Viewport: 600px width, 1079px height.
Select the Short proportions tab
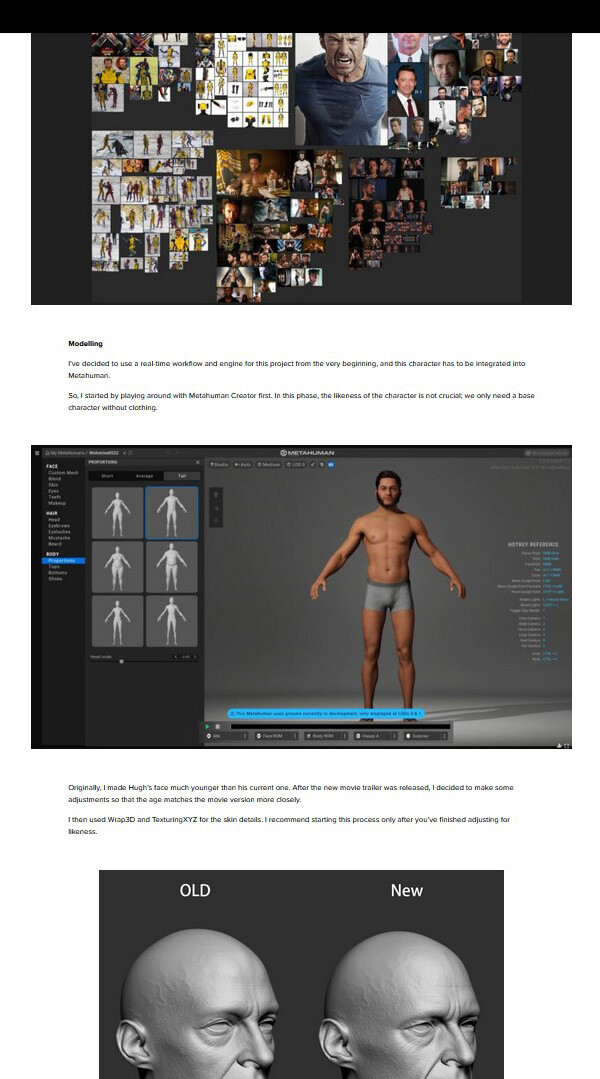click(107, 476)
